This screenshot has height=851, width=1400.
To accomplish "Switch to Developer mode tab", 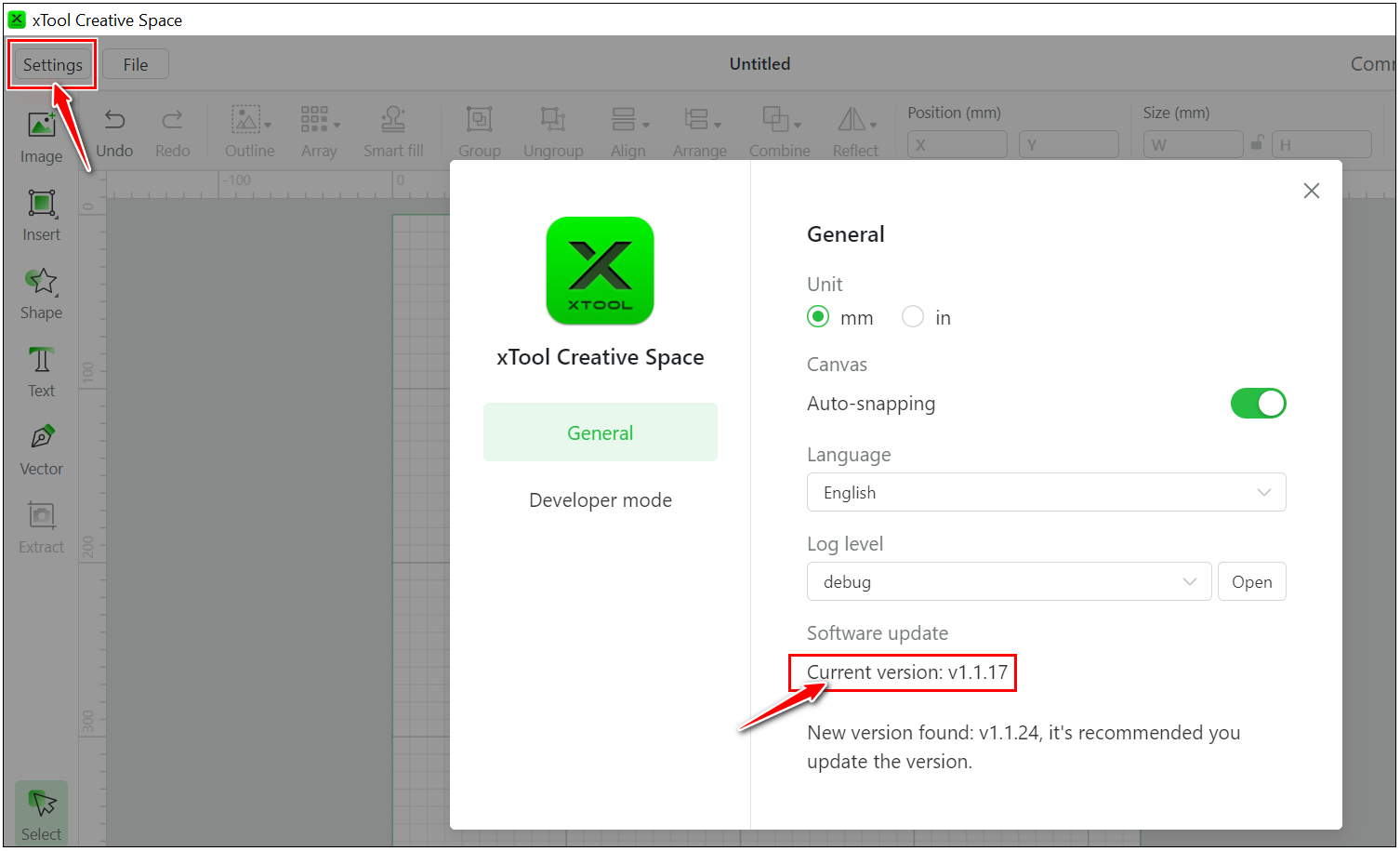I will (x=601, y=500).
